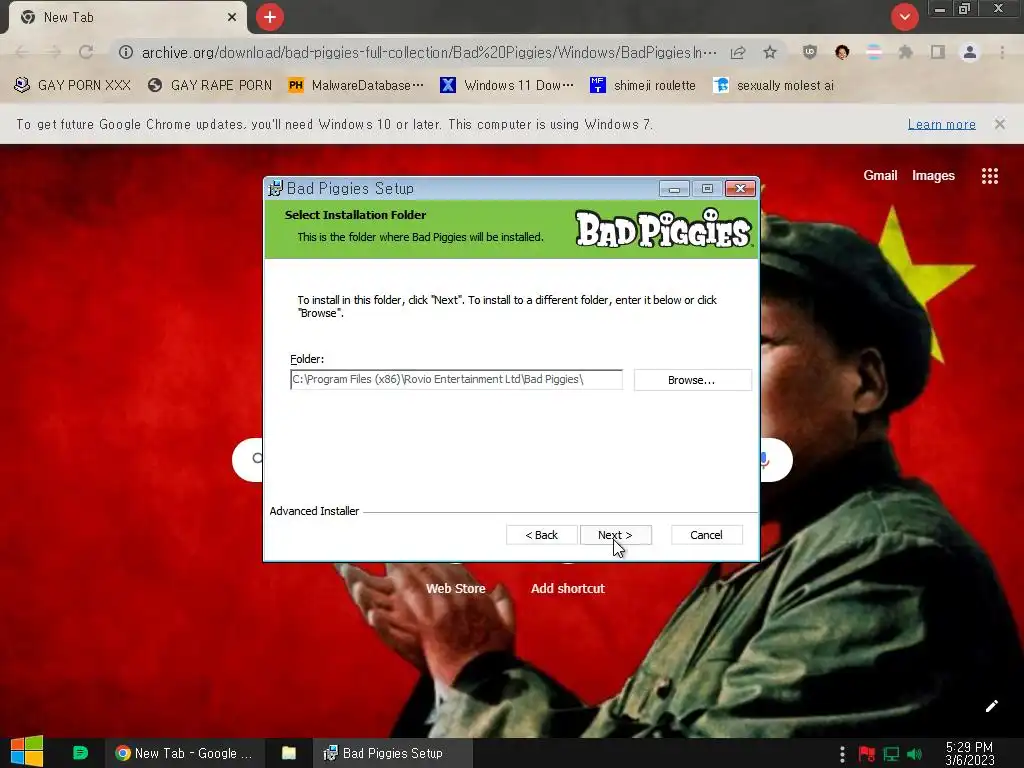Open a new tab with the plus button
Viewport: 1024px width, 768px height.
(x=270, y=17)
